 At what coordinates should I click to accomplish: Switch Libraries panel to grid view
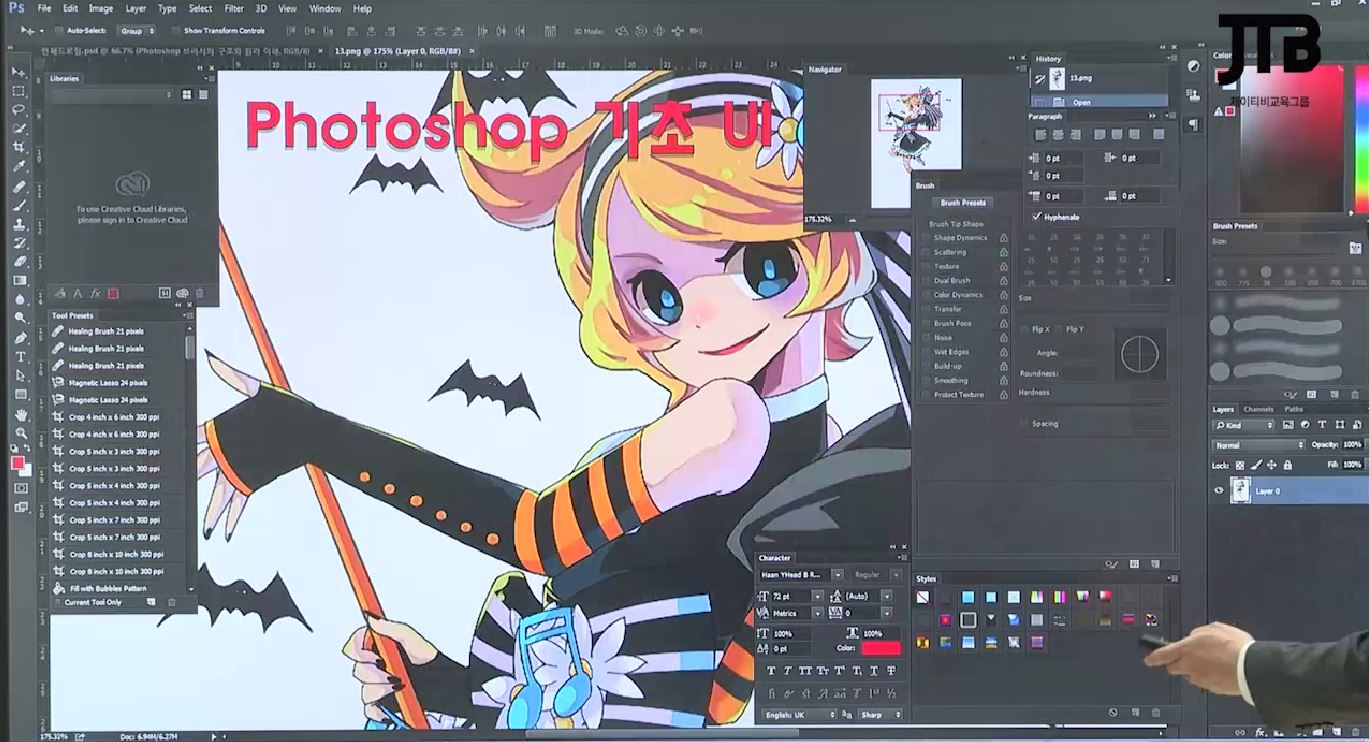click(x=187, y=95)
